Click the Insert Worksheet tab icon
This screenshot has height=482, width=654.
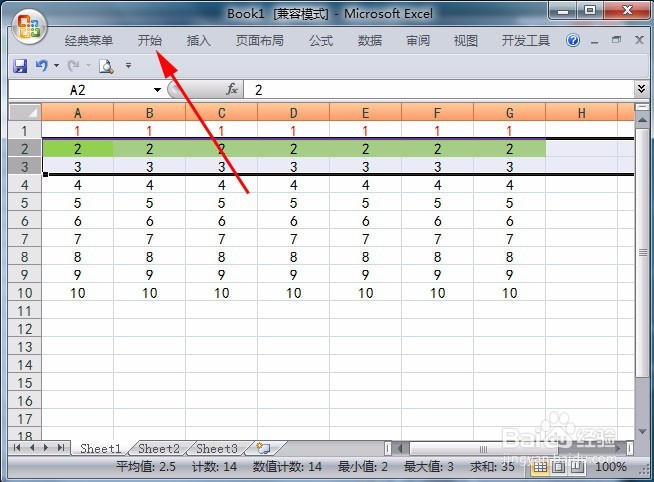point(264,449)
